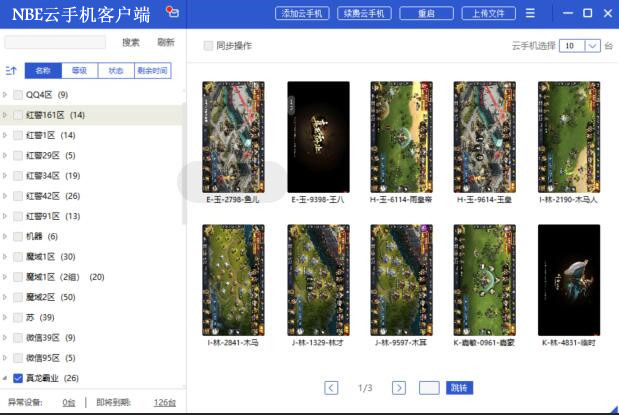Click 上传文件 upload button
The image size is (619, 415).
point(488,13)
